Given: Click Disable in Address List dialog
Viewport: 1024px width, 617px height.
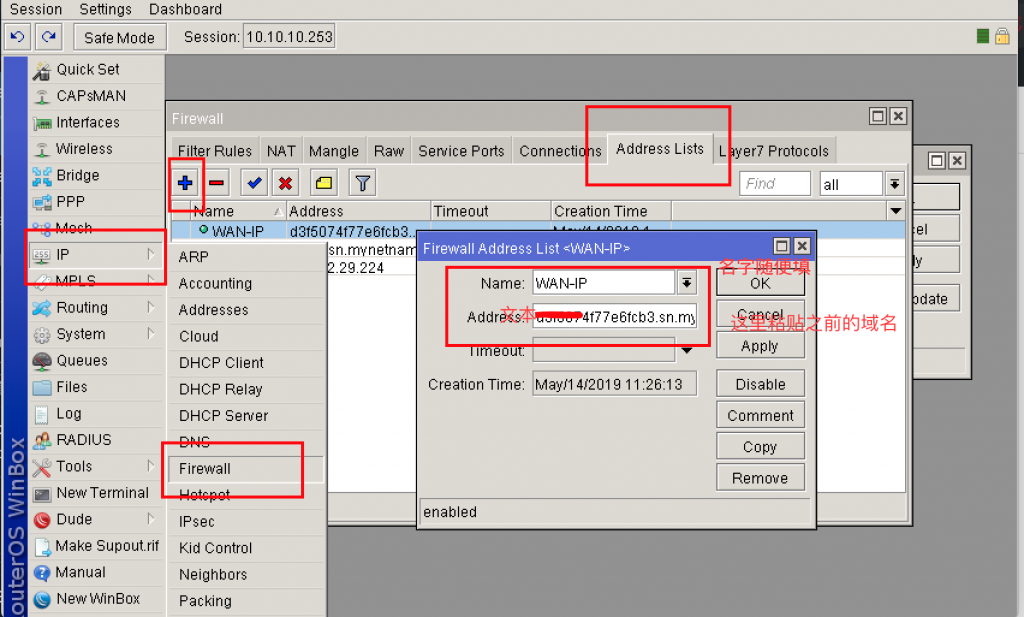Looking at the screenshot, I should point(760,384).
